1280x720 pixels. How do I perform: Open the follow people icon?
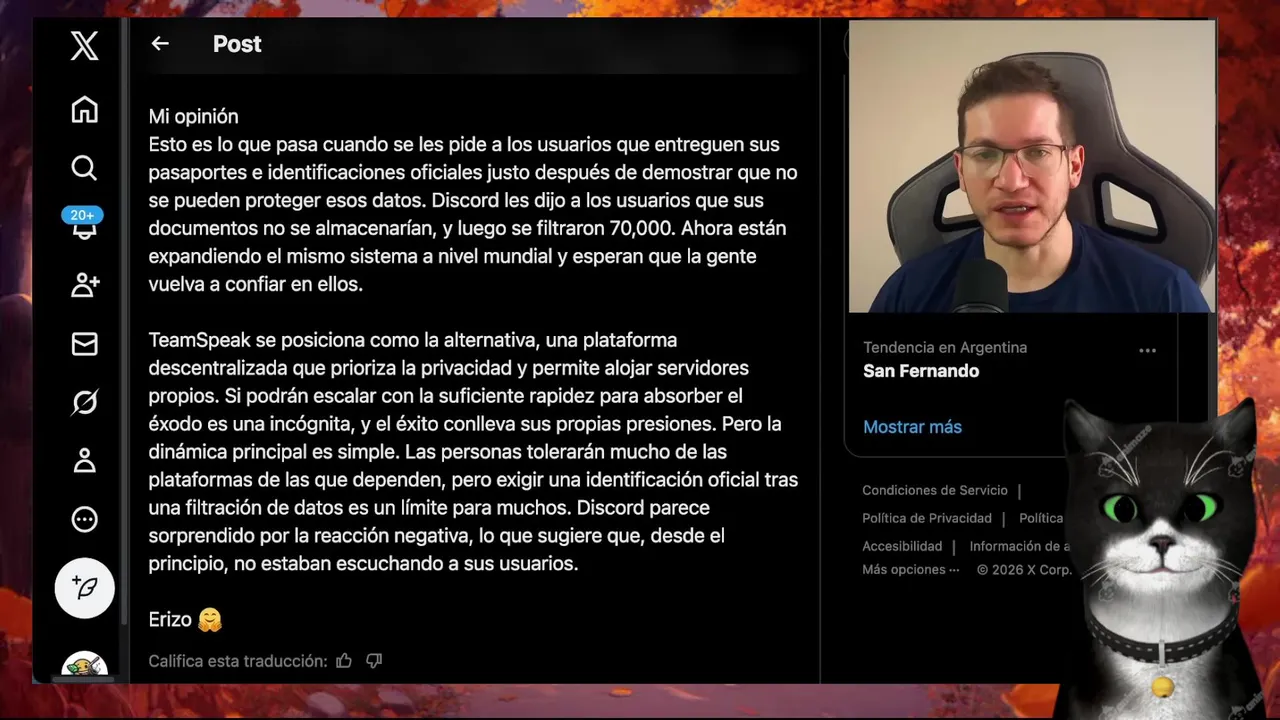pos(85,285)
